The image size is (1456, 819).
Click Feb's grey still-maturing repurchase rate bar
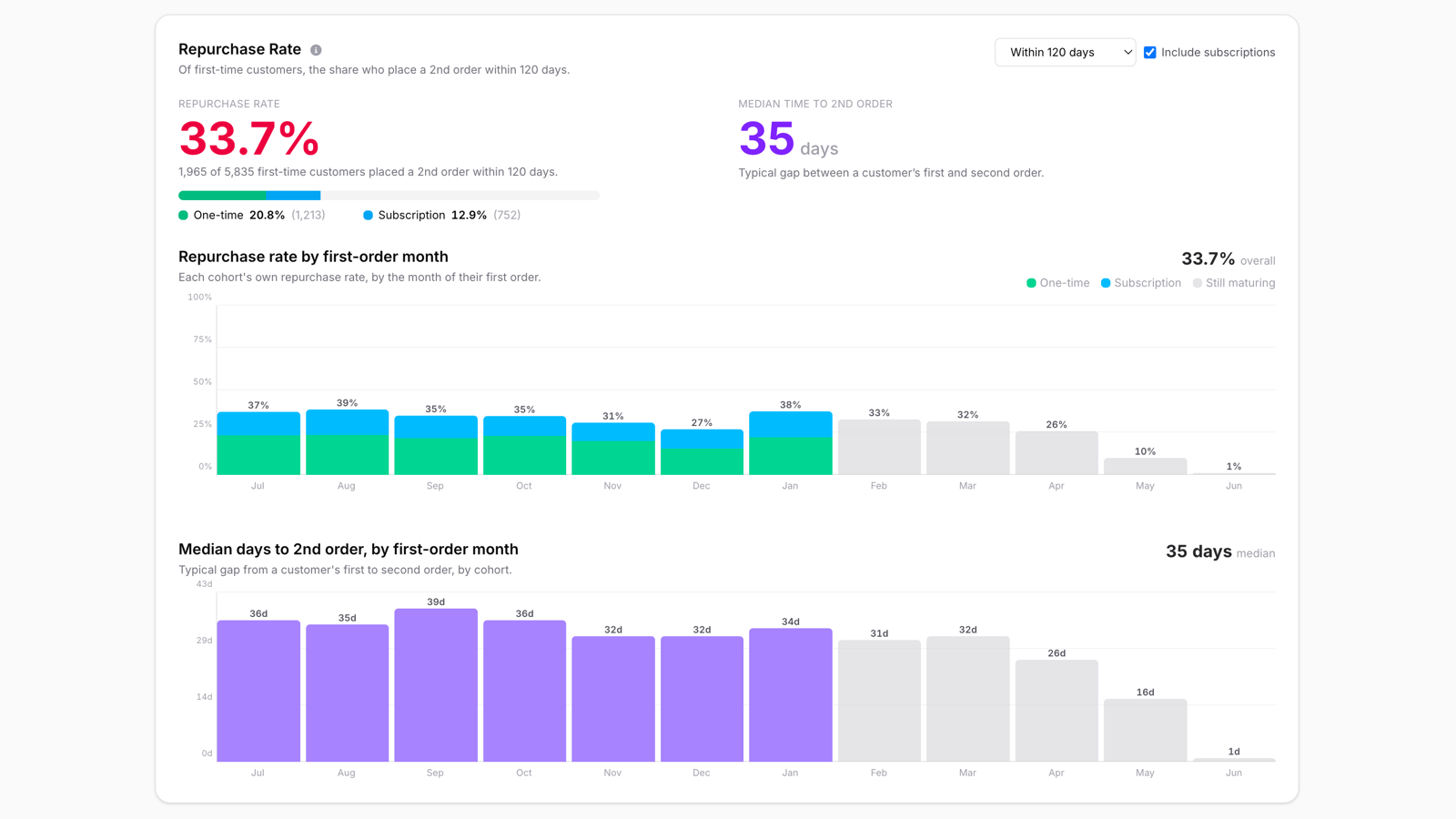[x=879, y=448]
